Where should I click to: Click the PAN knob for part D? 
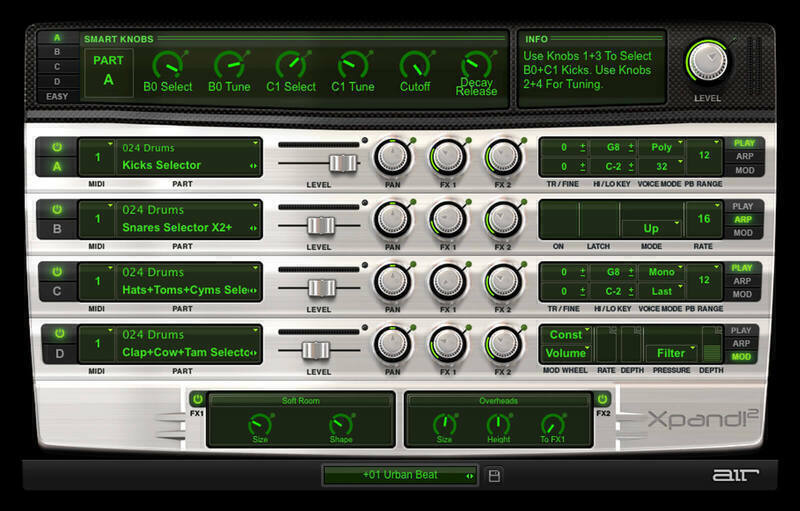393,344
